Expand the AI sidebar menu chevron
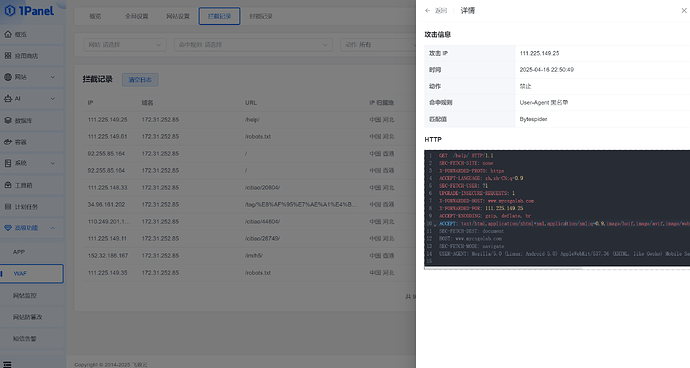 pos(53,99)
